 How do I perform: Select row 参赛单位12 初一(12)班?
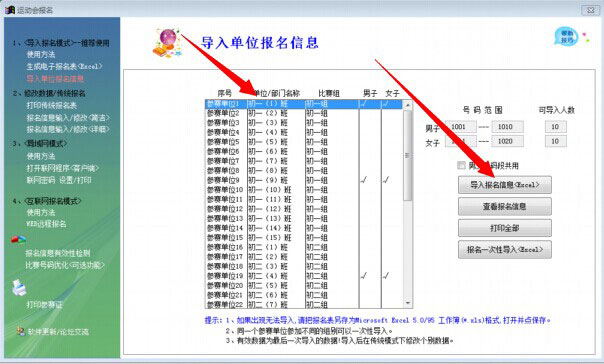point(304,209)
